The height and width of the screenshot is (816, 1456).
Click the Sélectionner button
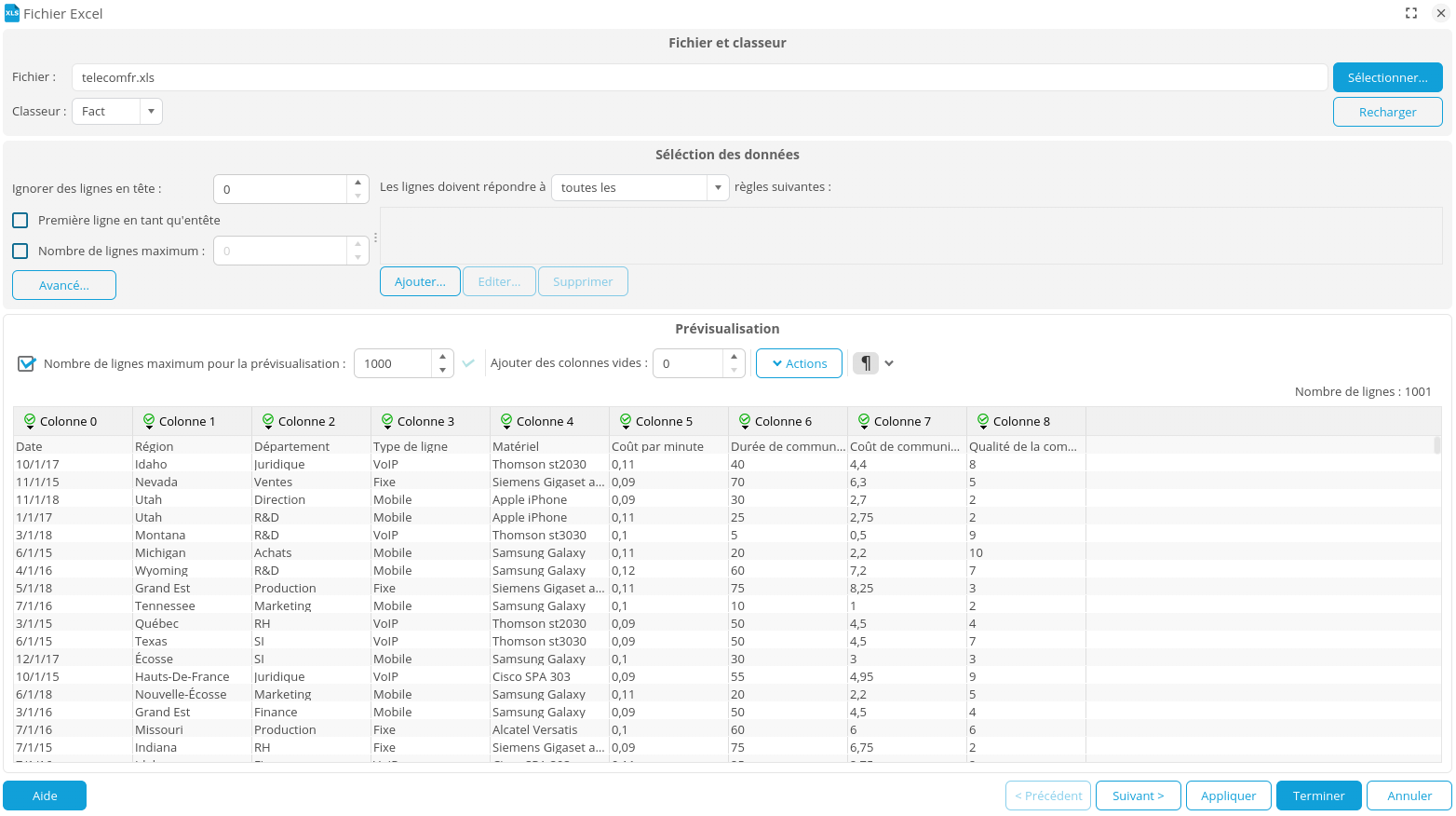tap(1387, 76)
